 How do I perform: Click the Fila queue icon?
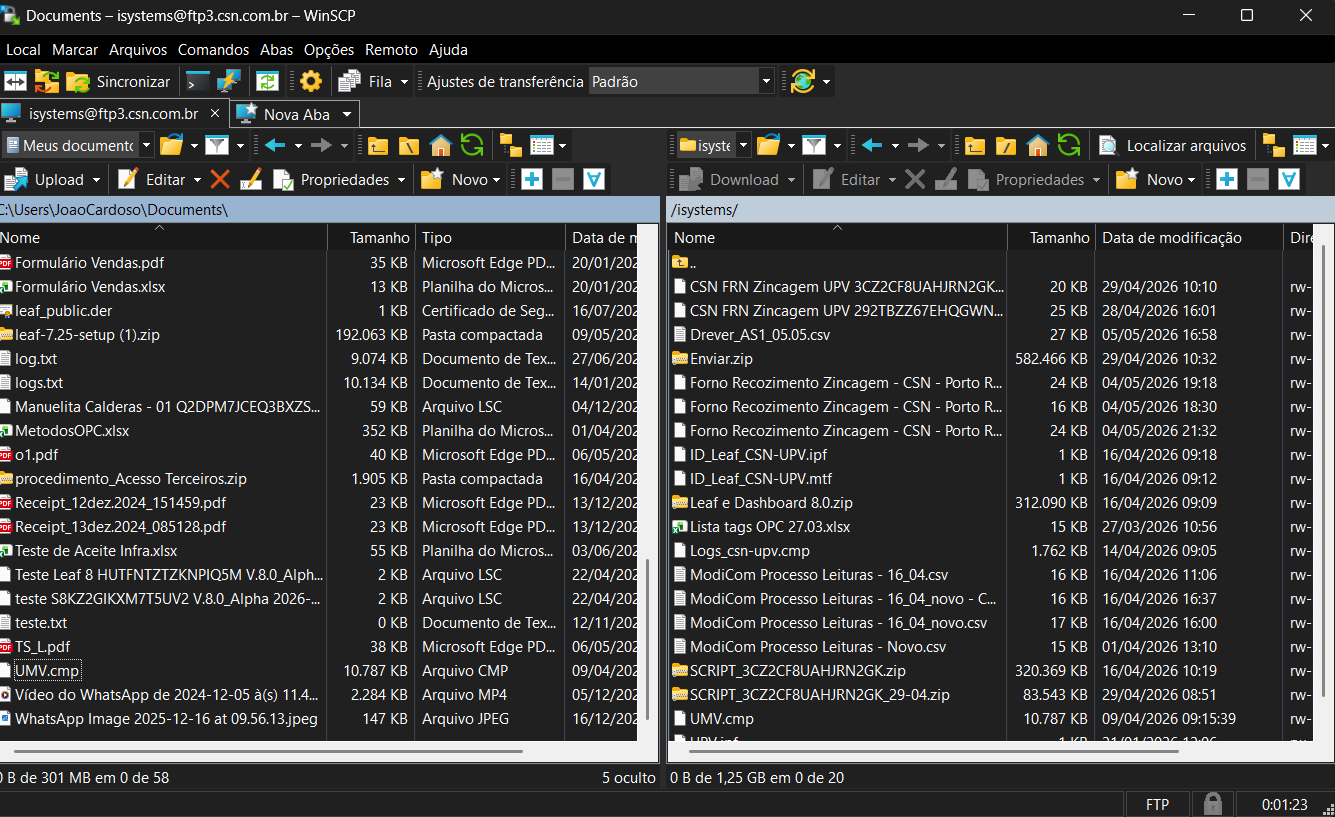click(x=349, y=81)
